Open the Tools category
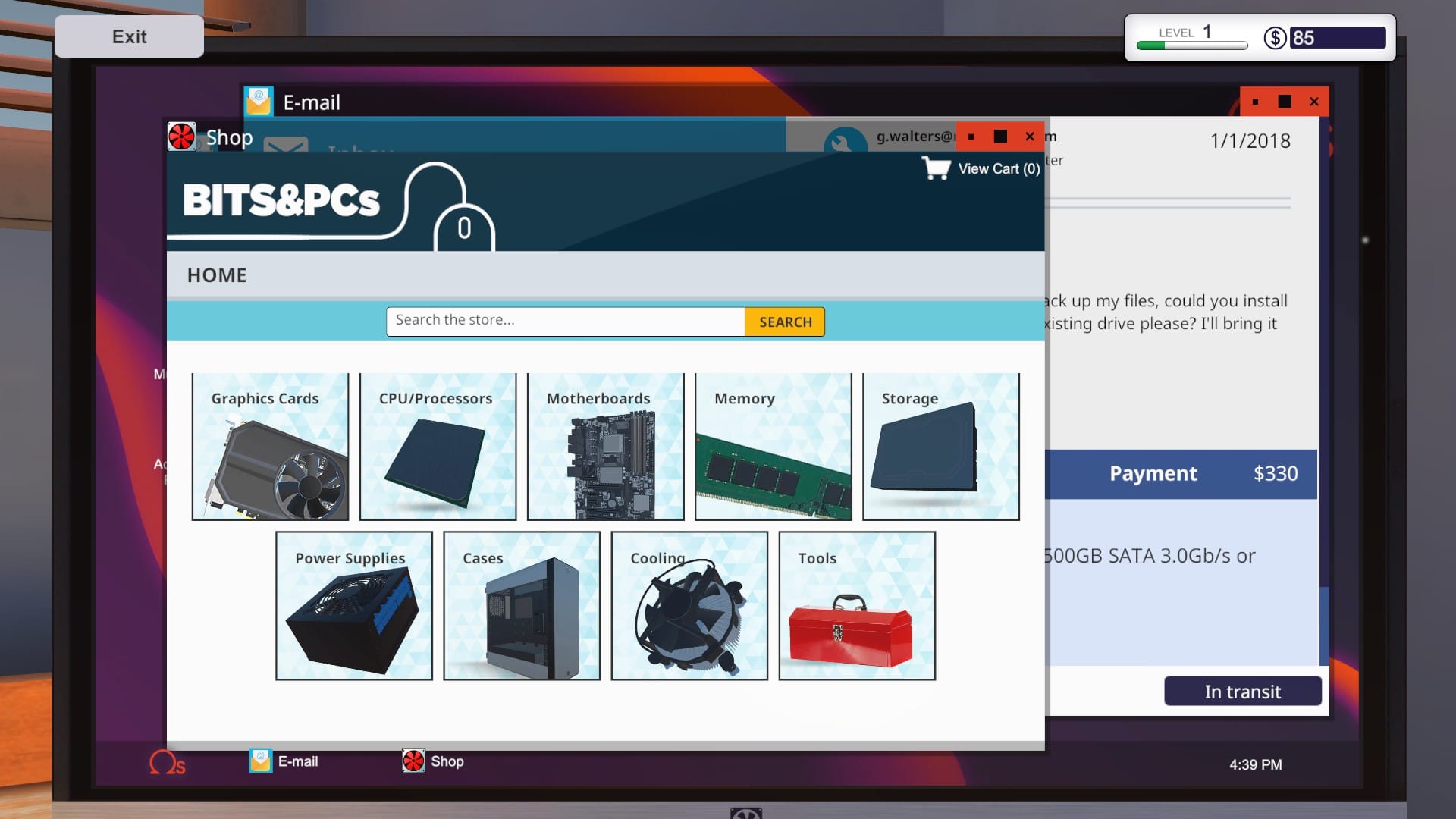Screen dimensions: 1456x819 point(857,606)
